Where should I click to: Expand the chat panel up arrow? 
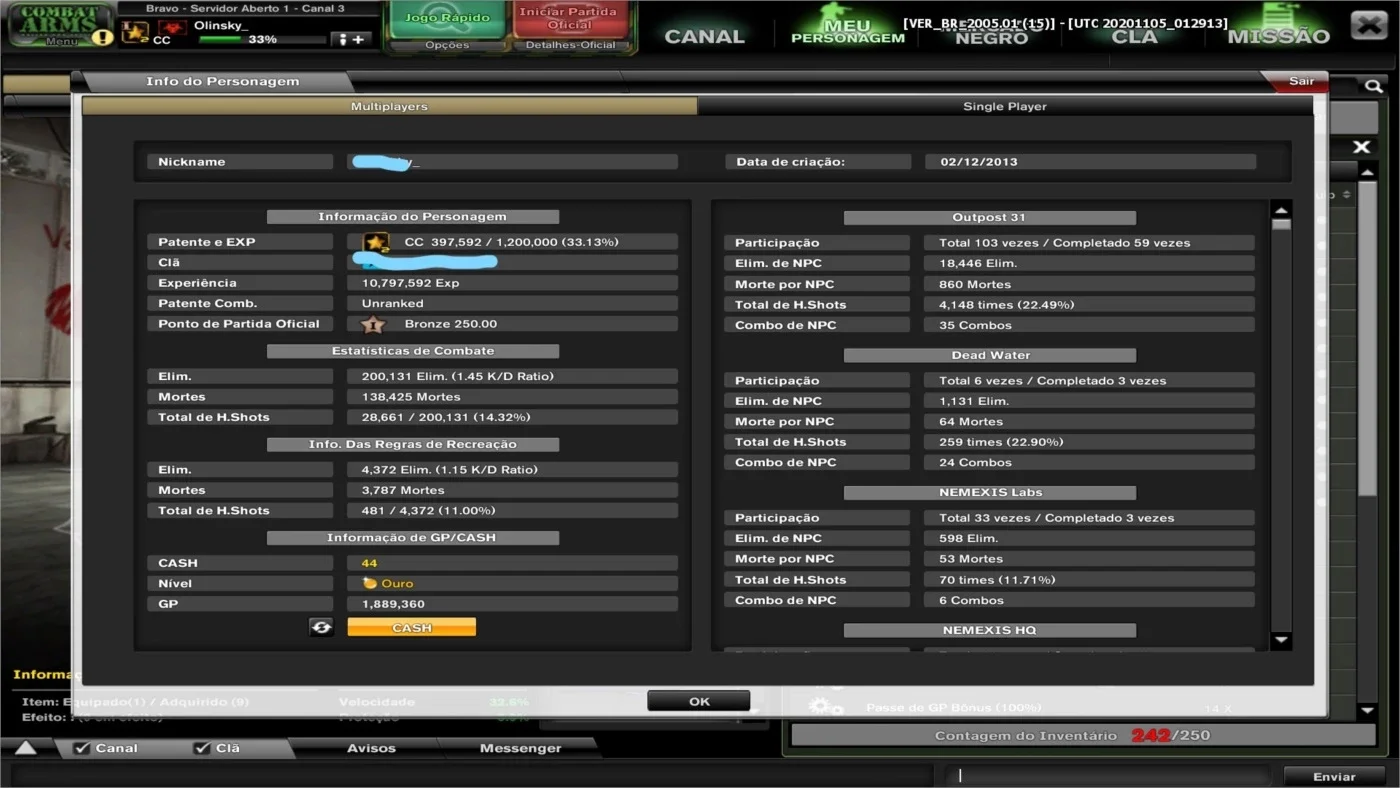point(25,748)
